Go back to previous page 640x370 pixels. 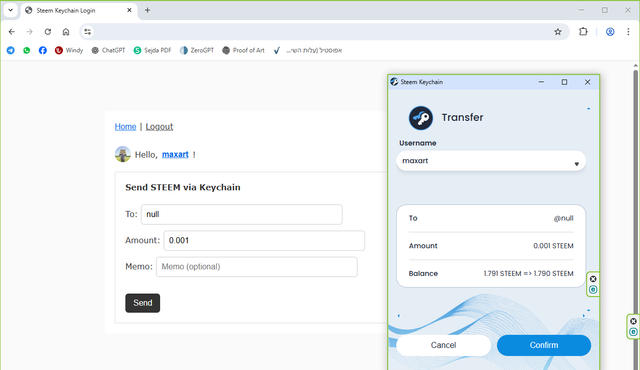[11, 32]
